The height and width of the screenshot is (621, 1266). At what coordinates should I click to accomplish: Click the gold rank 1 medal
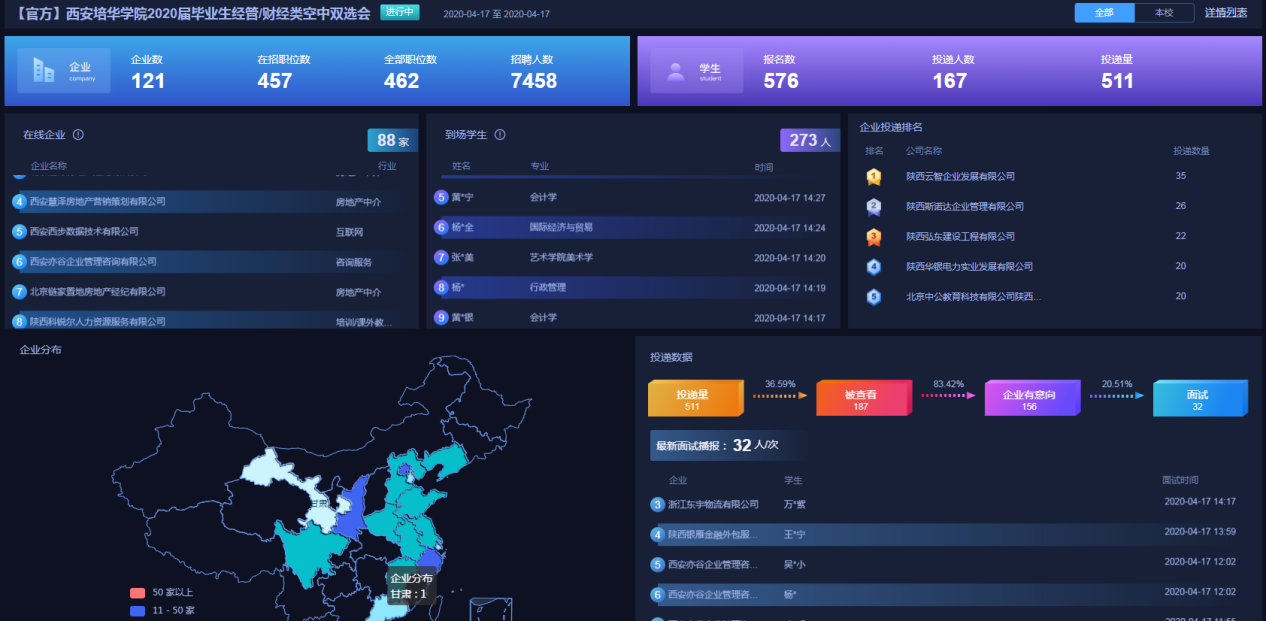click(x=874, y=177)
